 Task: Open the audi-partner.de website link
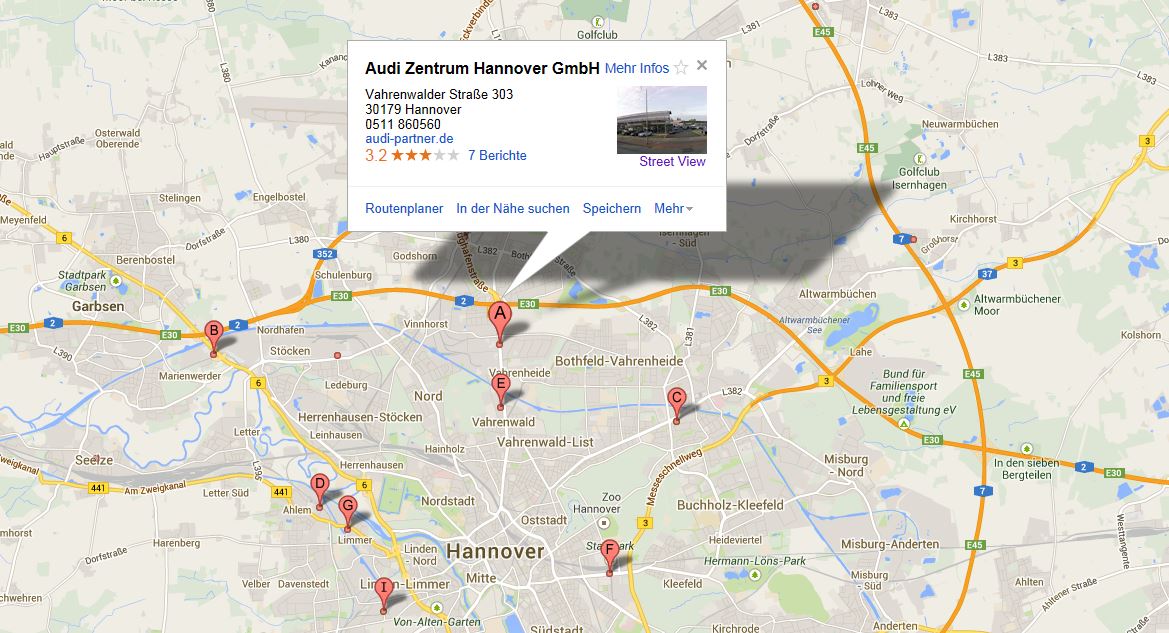(409, 139)
